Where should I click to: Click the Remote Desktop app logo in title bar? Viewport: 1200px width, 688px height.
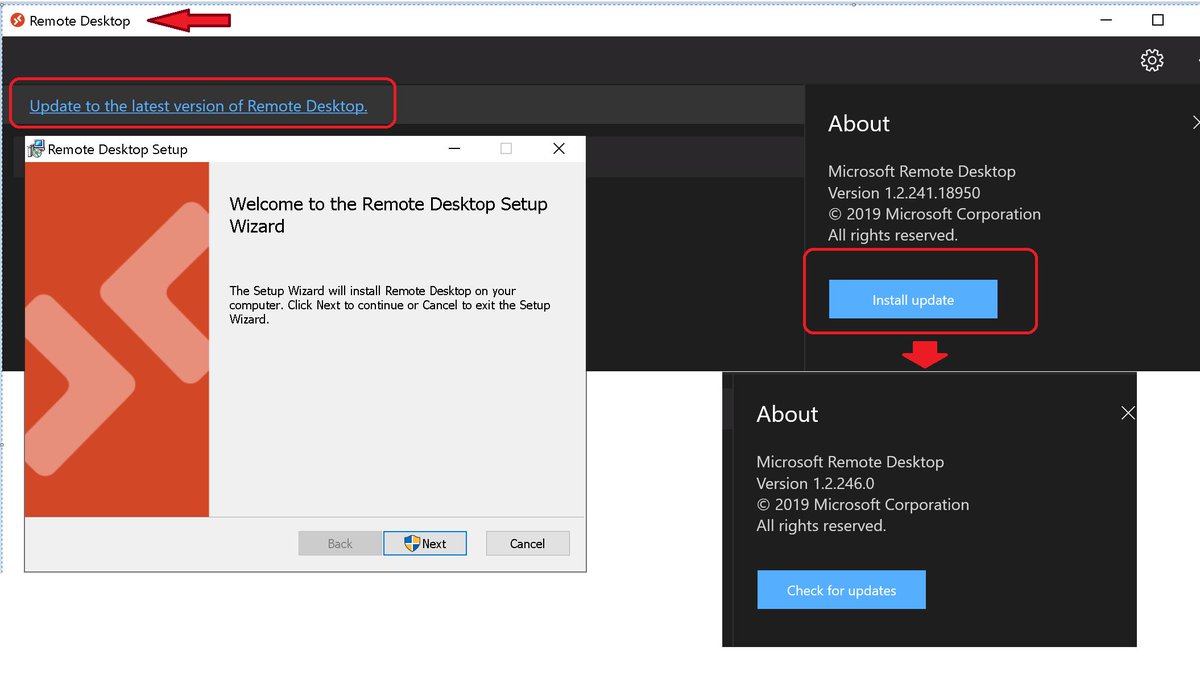pyautogui.click(x=17, y=20)
